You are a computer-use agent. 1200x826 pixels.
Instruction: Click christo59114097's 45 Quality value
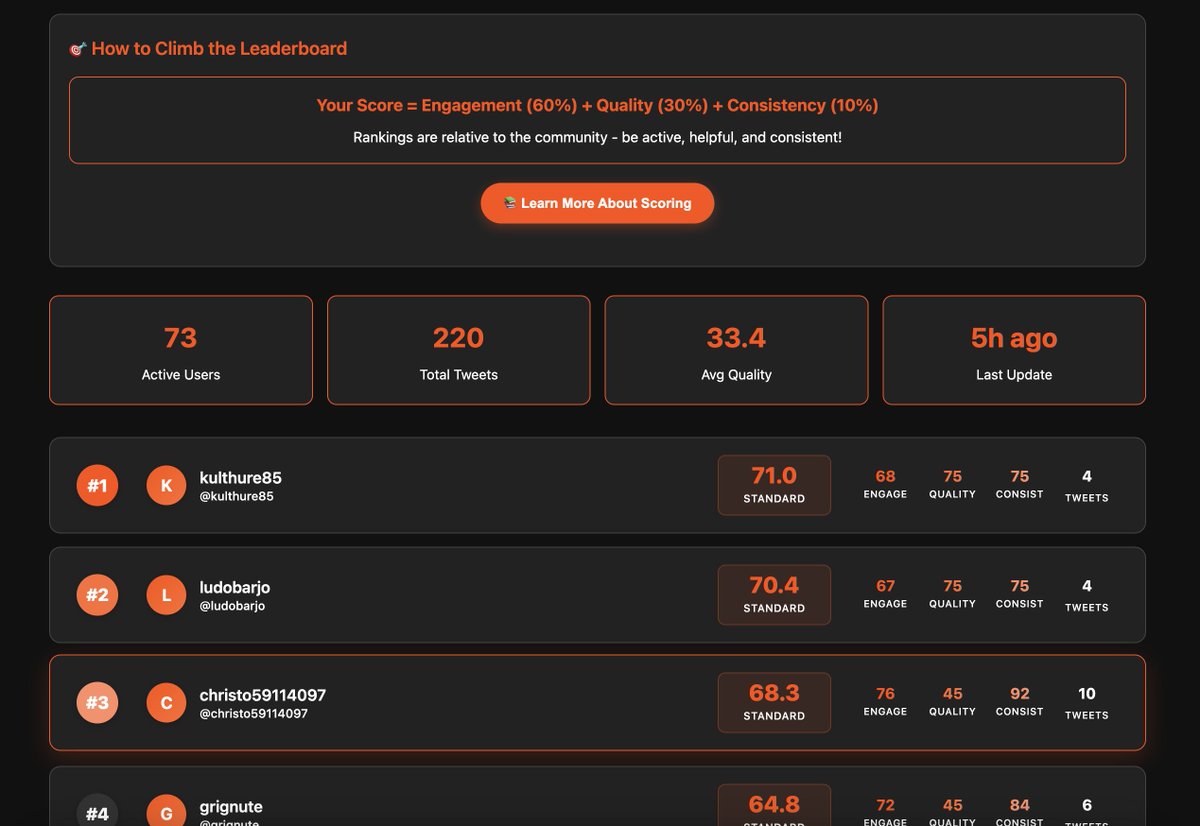tap(952, 694)
